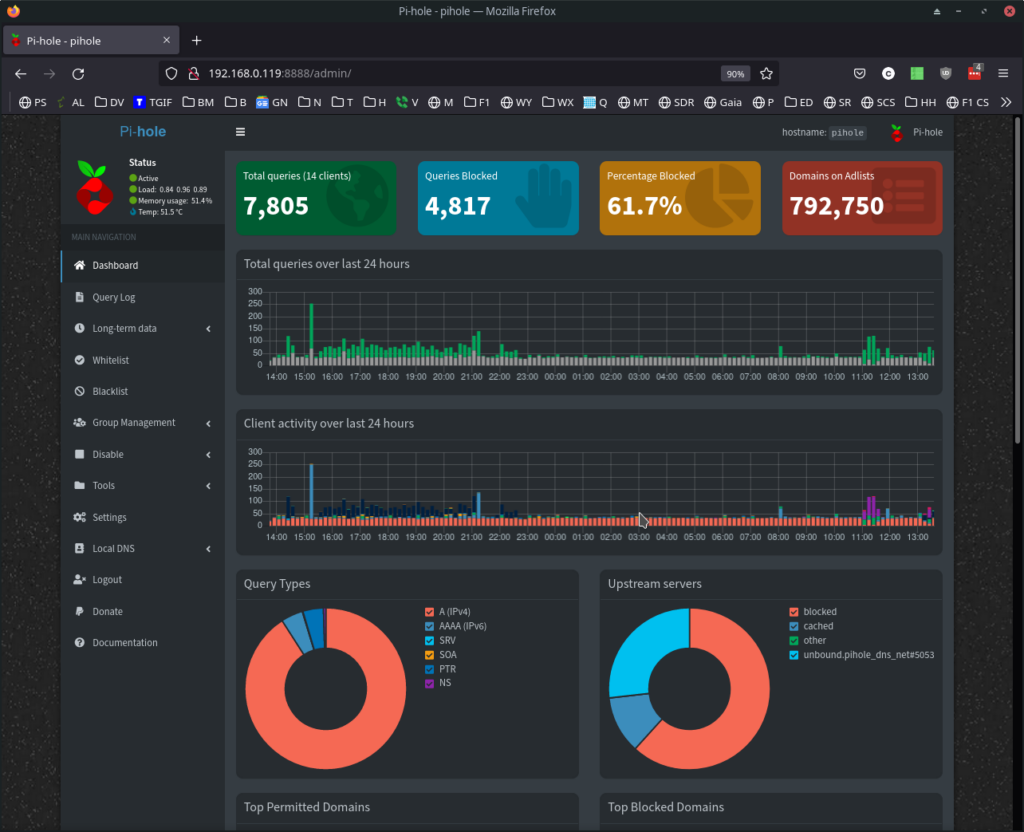The width and height of the screenshot is (1024, 832).
Task: Toggle the SOA query type checkbox
Action: (x=429, y=655)
